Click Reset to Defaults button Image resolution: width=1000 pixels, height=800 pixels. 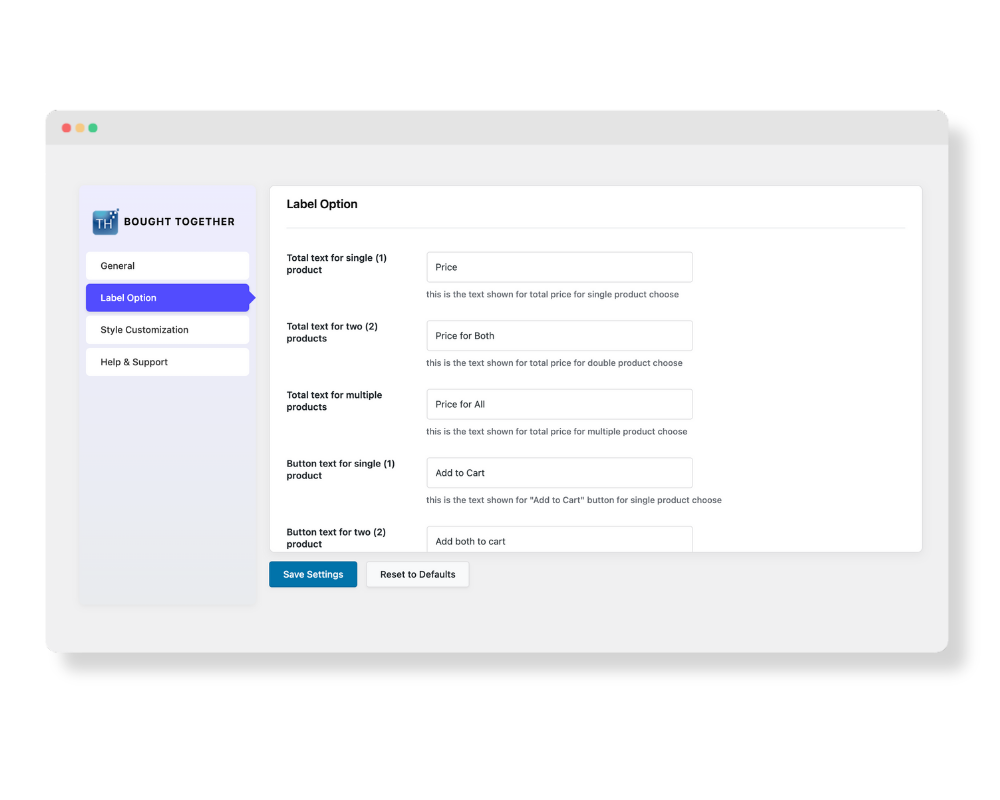417,575
